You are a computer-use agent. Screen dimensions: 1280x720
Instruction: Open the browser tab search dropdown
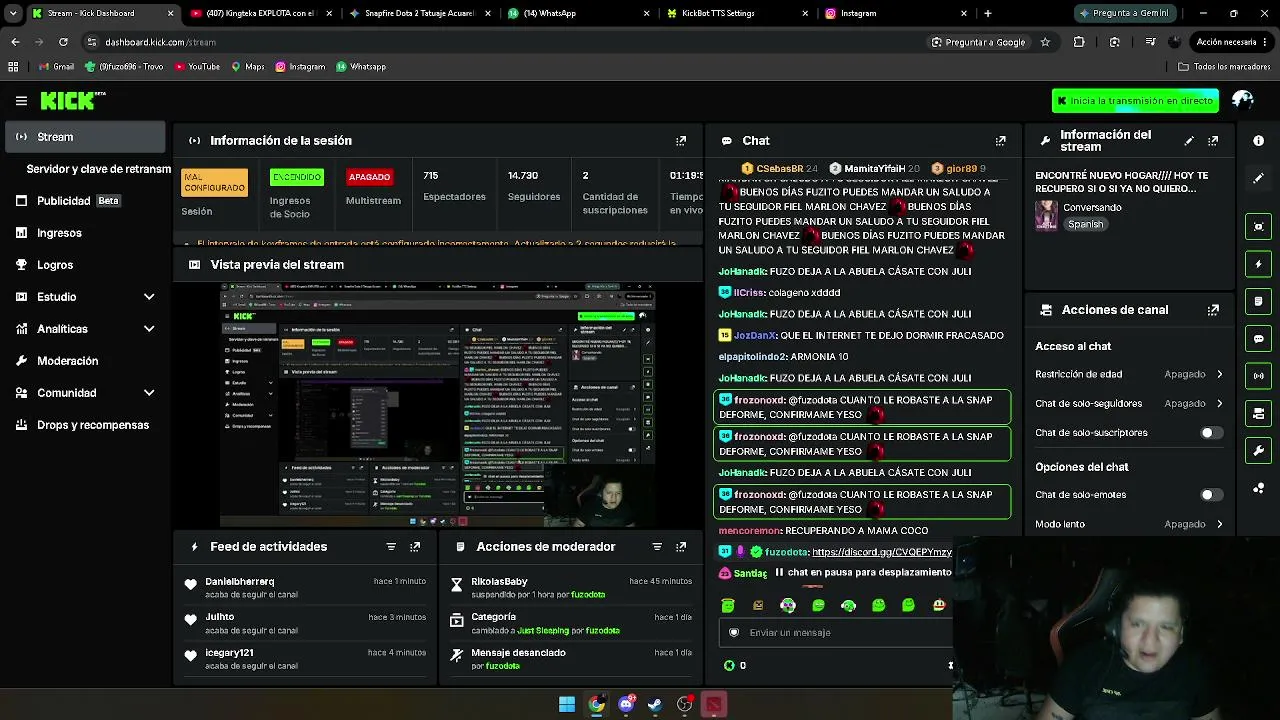pyautogui.click(x=13, y=13)
